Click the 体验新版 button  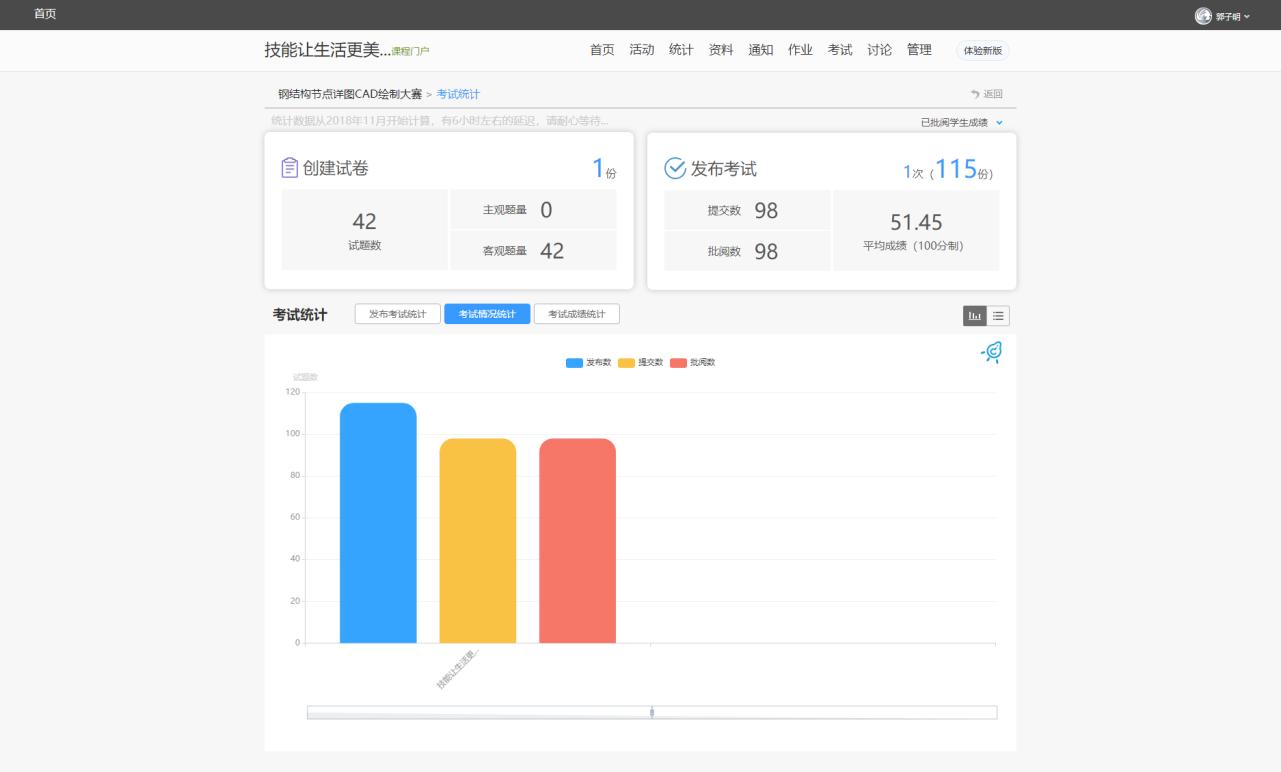point(982,51)
